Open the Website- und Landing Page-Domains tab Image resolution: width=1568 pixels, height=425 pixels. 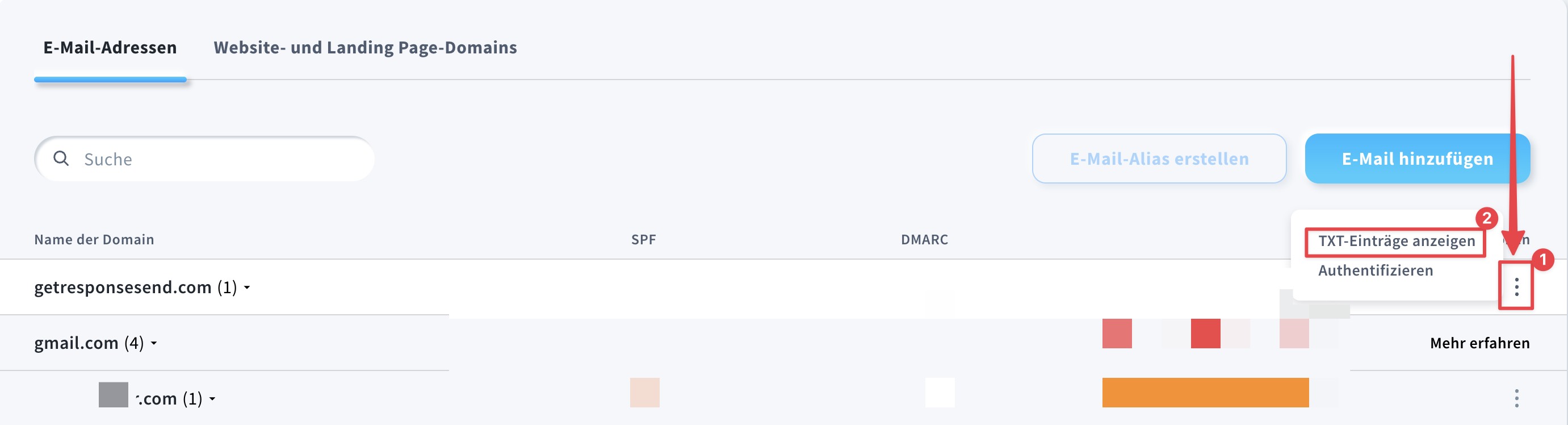pos(364,48)
